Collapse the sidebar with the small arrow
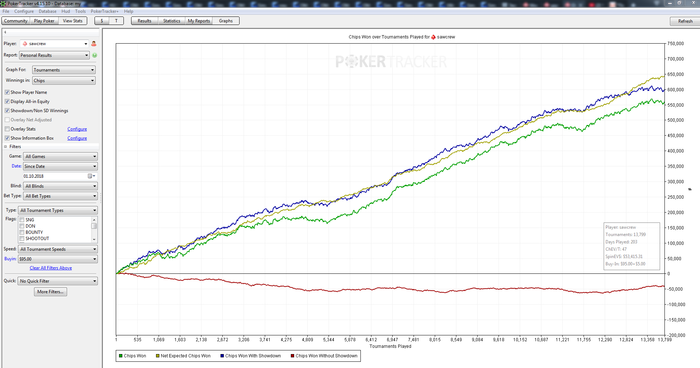The width and height of the screenshot is (700, 368). pos(5,33)
